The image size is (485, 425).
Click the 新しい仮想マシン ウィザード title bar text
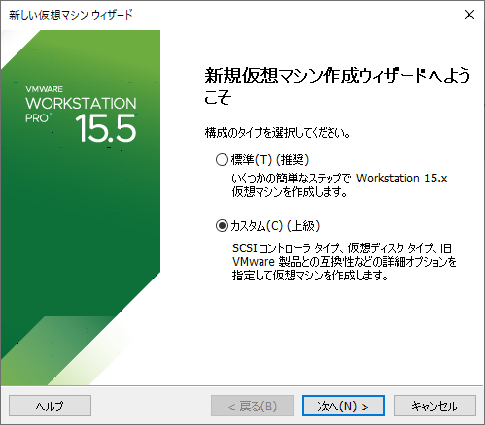click(71, 15)
